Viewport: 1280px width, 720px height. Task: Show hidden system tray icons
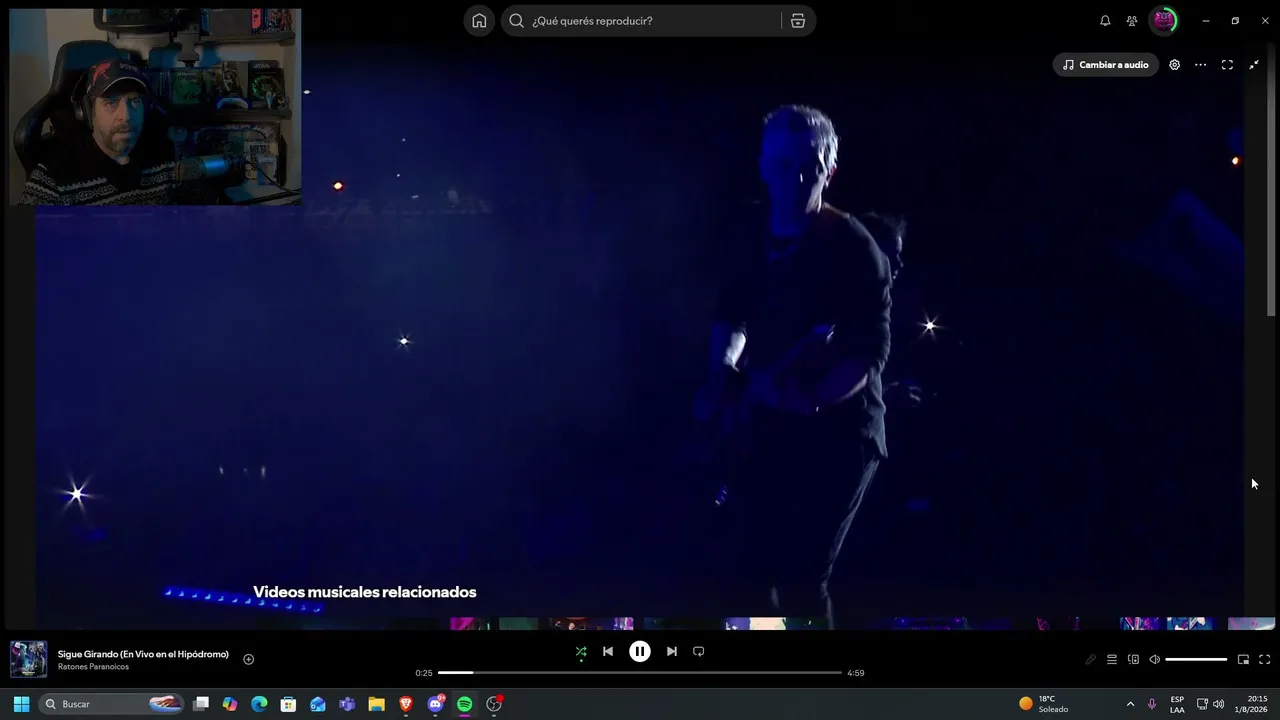pos(1130,704)
